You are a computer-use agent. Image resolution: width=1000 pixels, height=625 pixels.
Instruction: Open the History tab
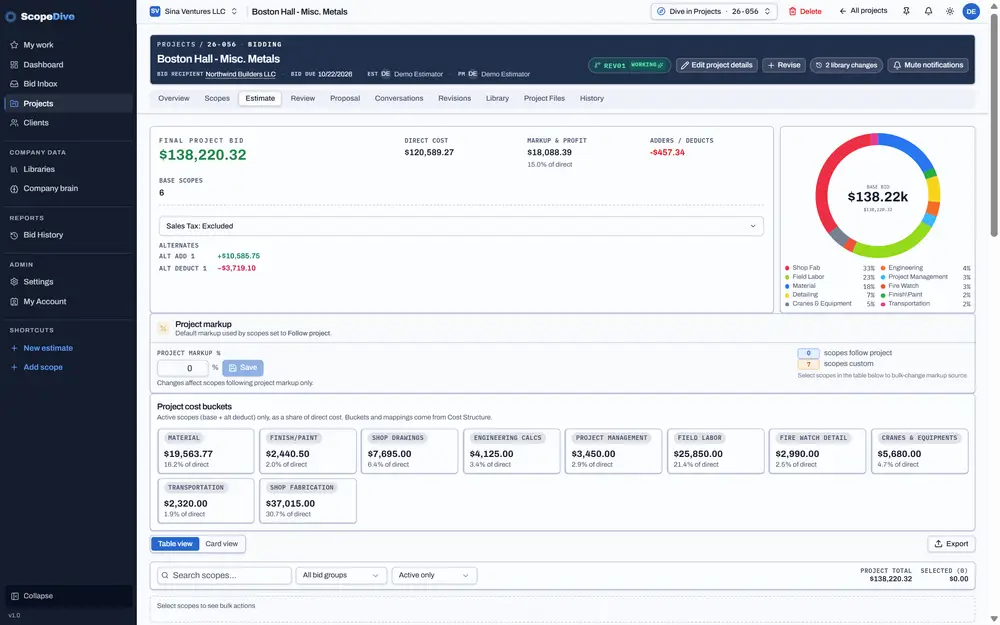coord(591,98)
